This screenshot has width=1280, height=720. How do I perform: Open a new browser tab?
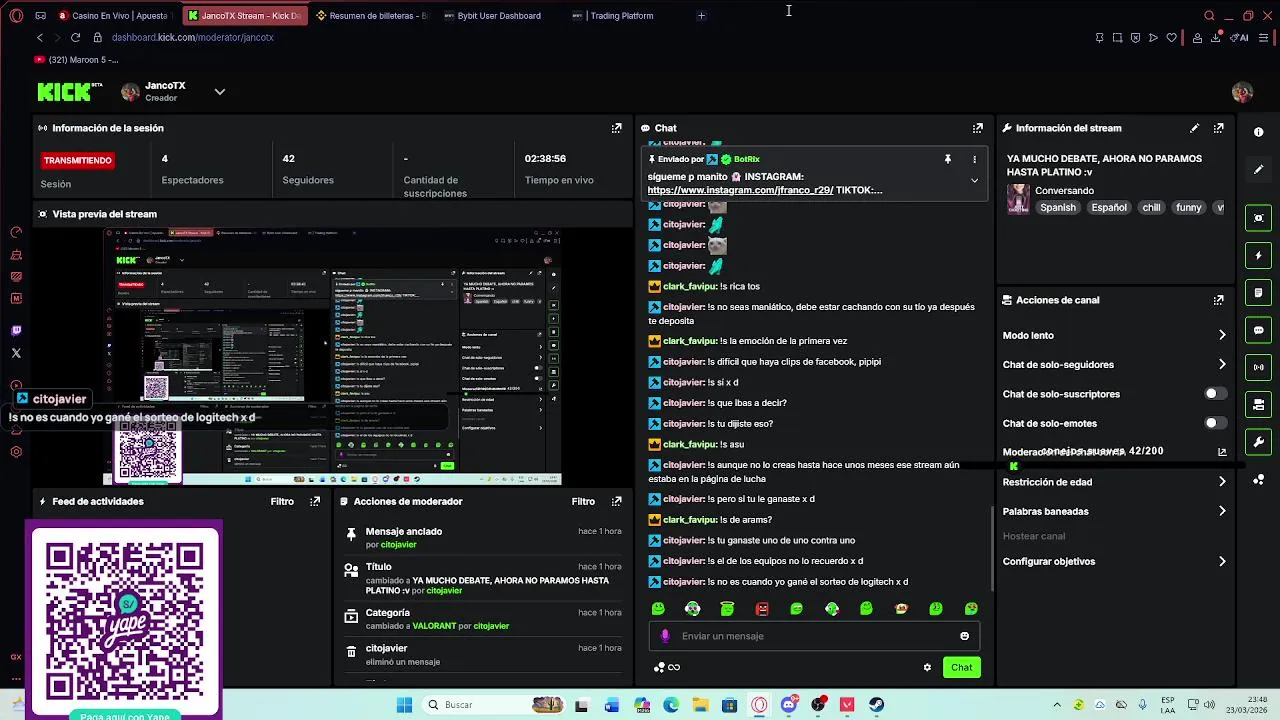click(x=701, y=15)
